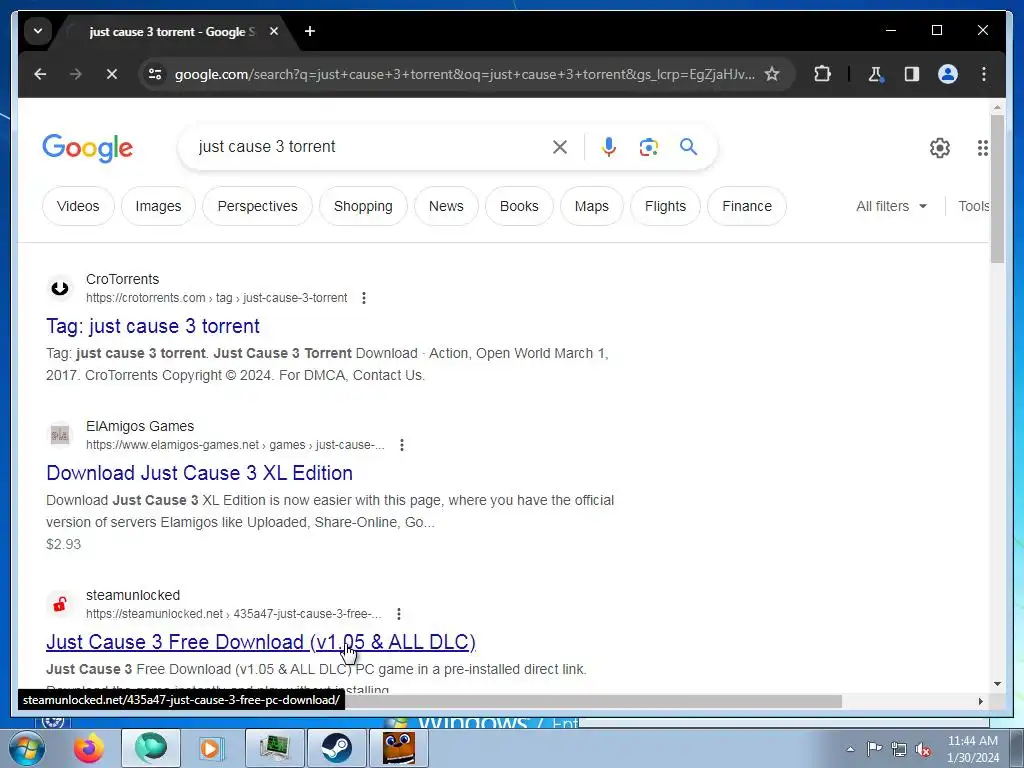
Task: Open the Flights filter
Action: (x=665, y=206)
